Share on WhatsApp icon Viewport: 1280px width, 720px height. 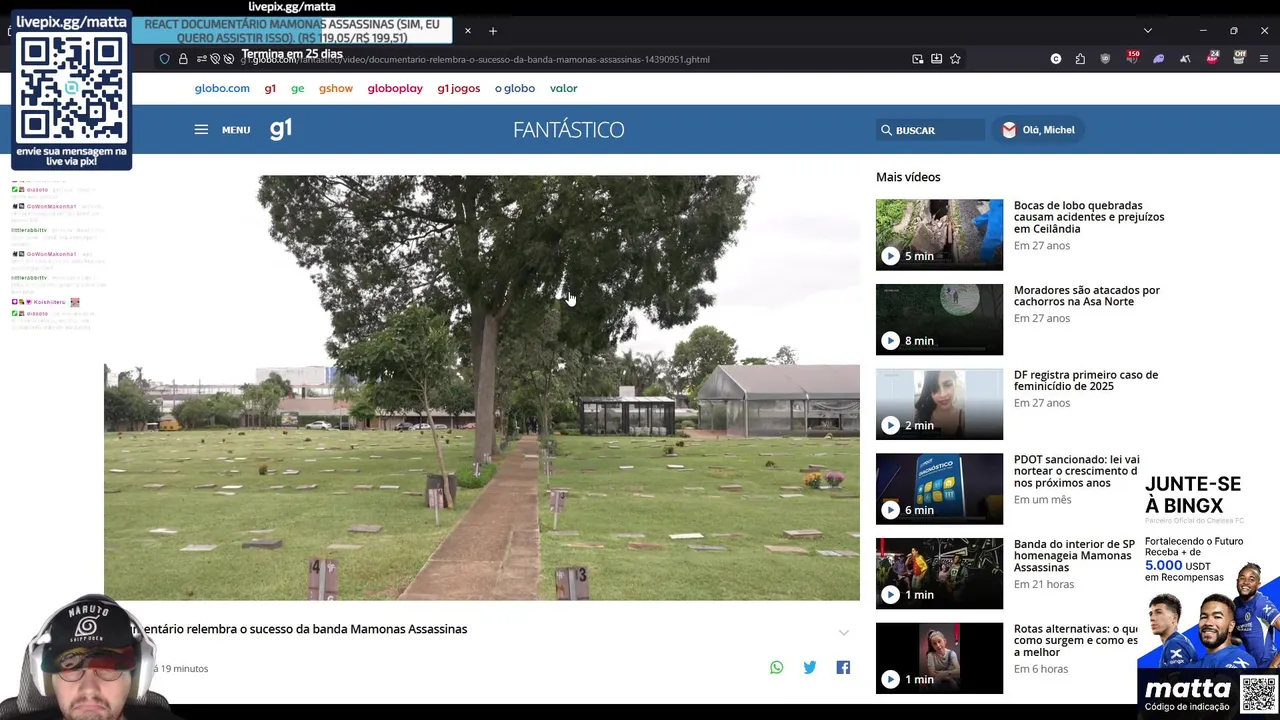pos(777,667)
